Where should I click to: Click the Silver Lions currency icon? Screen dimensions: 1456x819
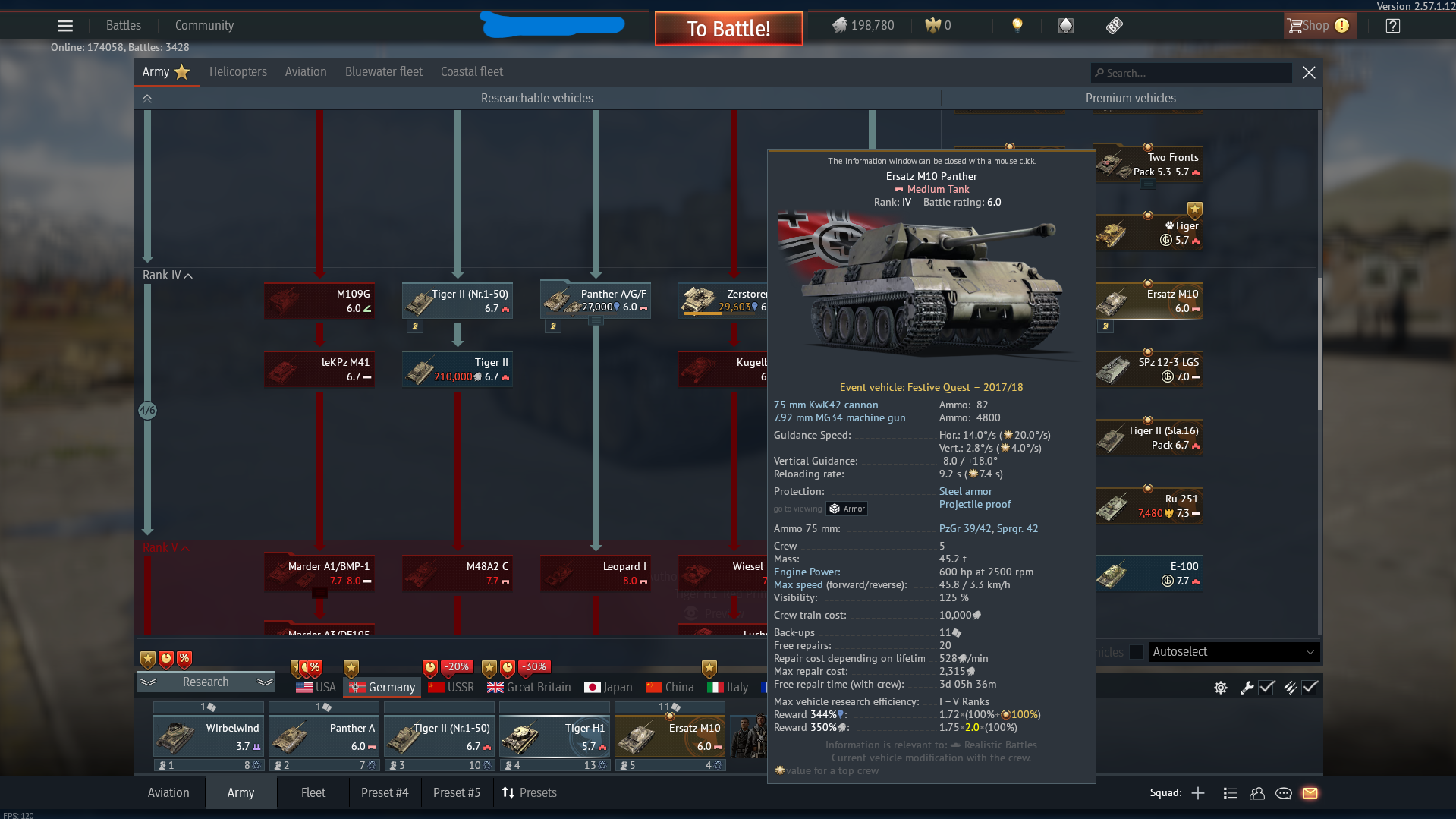point(839,26)
